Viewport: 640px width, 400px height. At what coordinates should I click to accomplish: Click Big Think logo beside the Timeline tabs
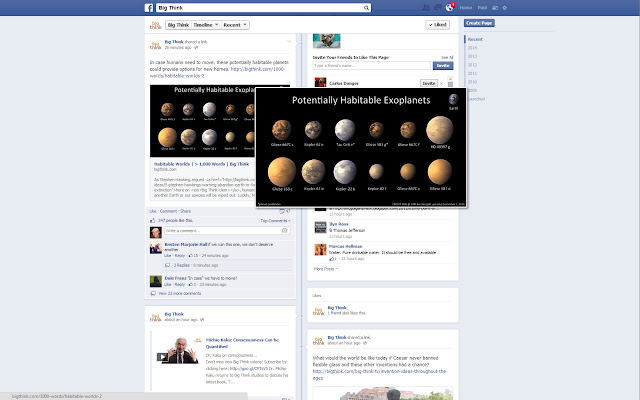pos(156,25)
